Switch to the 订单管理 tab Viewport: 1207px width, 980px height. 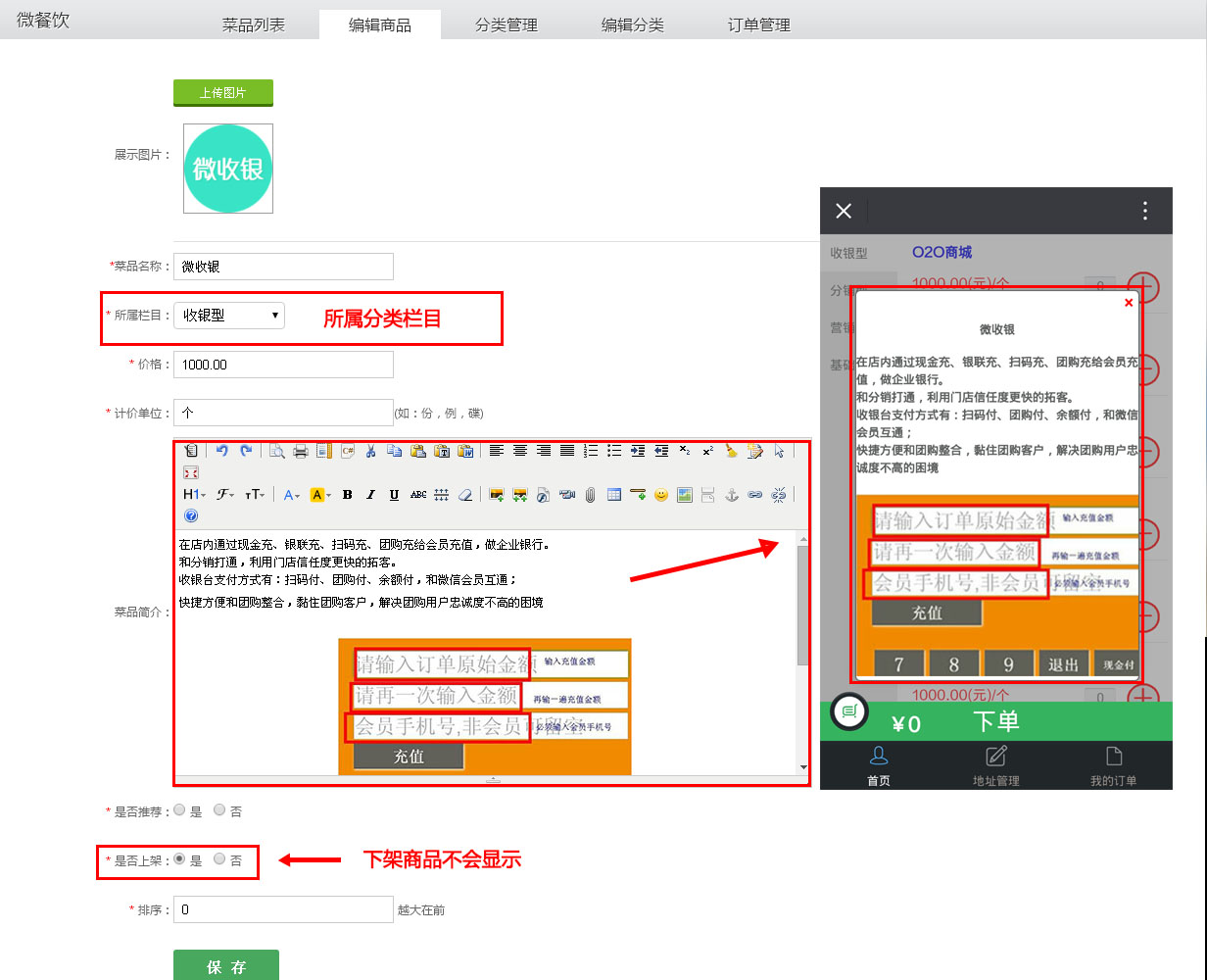click(x=758, y=24)
